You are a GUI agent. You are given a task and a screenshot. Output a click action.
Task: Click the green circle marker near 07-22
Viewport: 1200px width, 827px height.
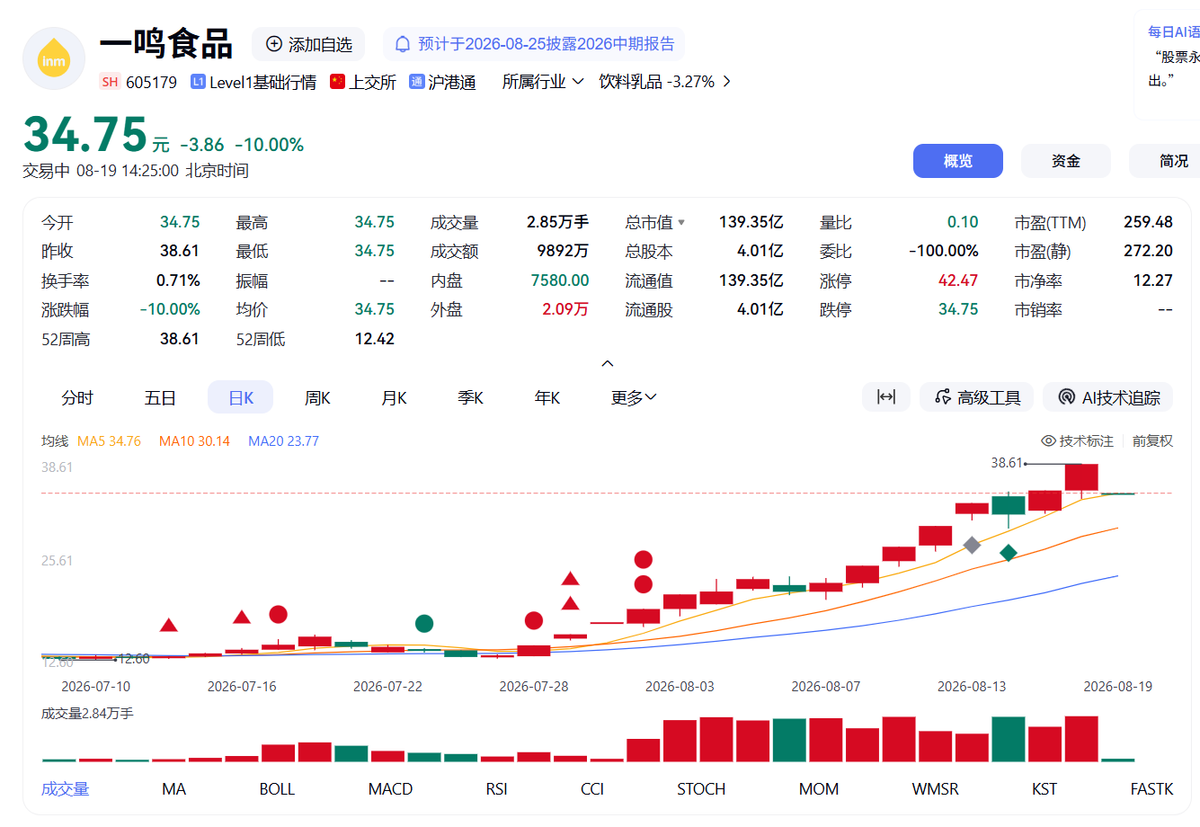(x=424, y=623)
